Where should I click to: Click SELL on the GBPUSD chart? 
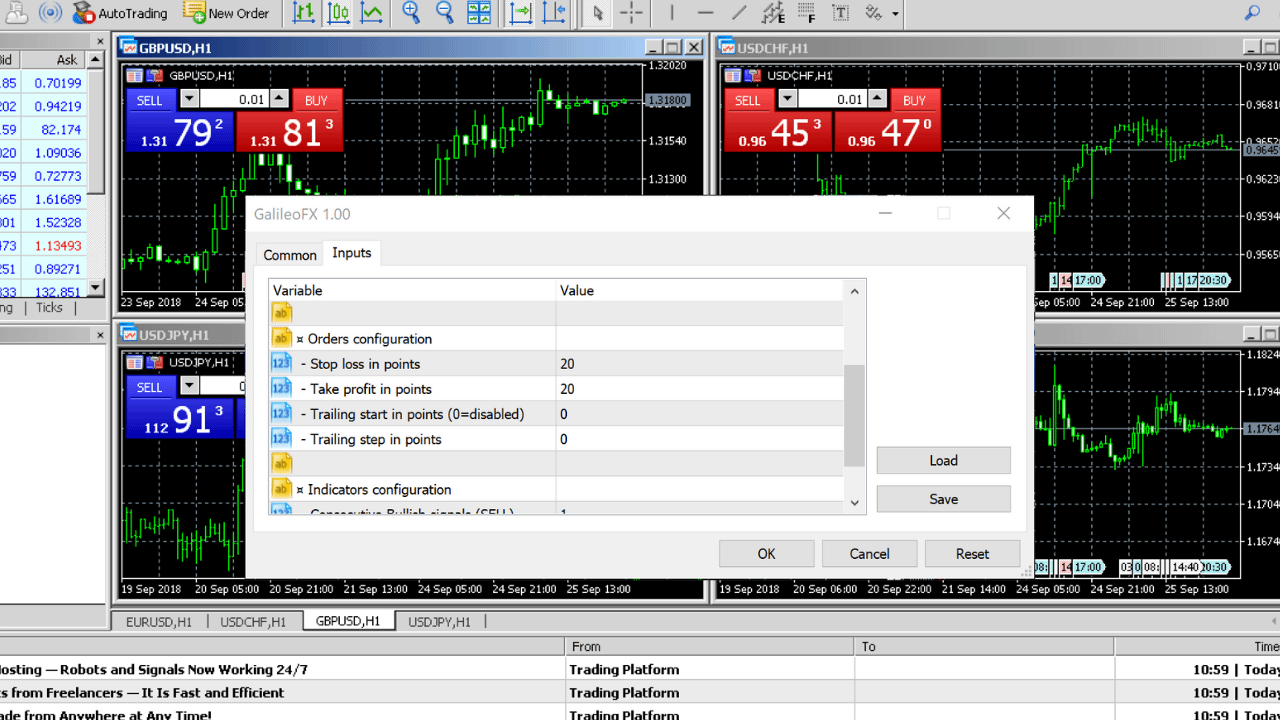click(x=149, y=100)
